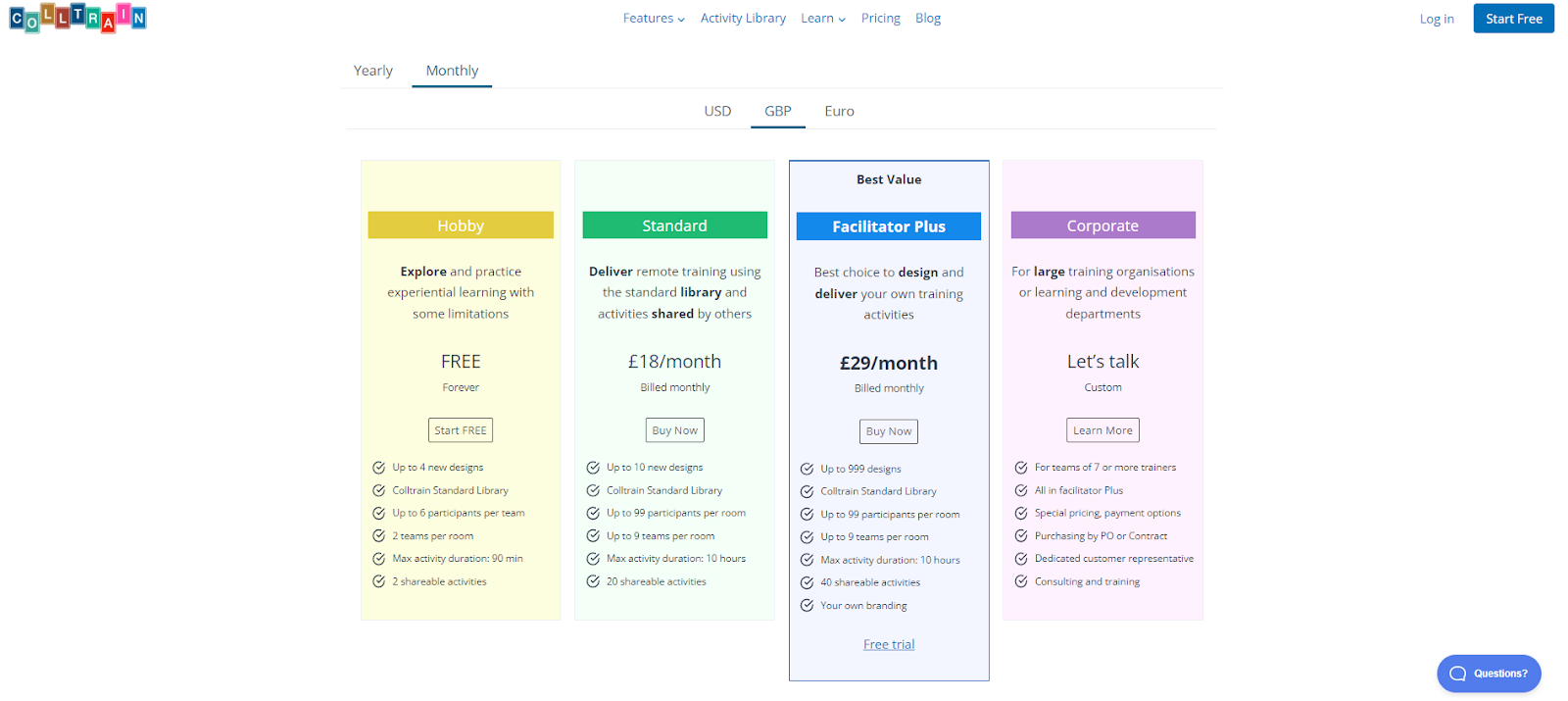The image size is (1568, 701).
Task: Click check icon beside 'Purchasing by PO or Contract'
Action: pos(1021,536)
